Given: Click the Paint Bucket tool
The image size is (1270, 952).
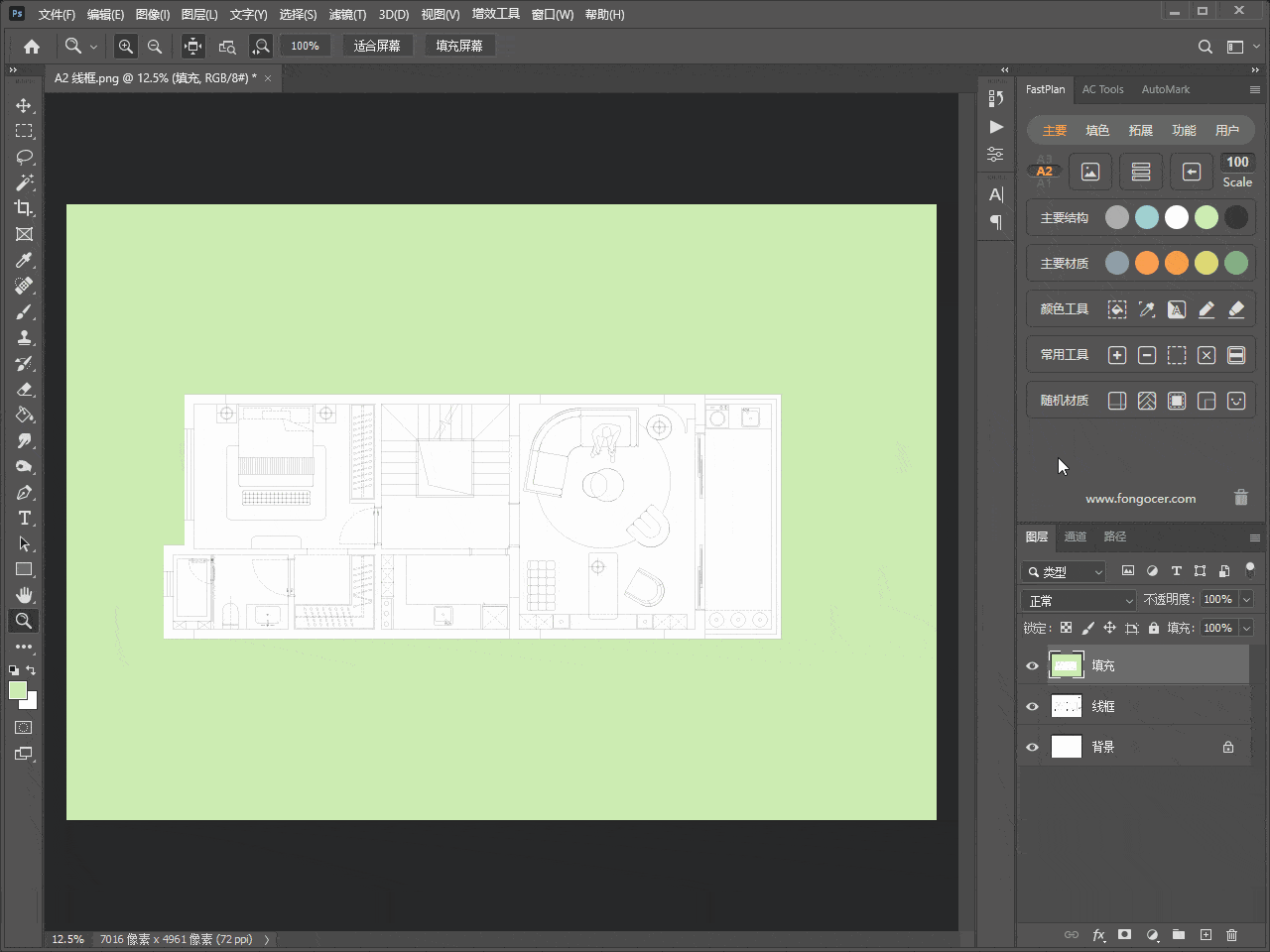Looking at the screenshot, I should tap(24, 415).
